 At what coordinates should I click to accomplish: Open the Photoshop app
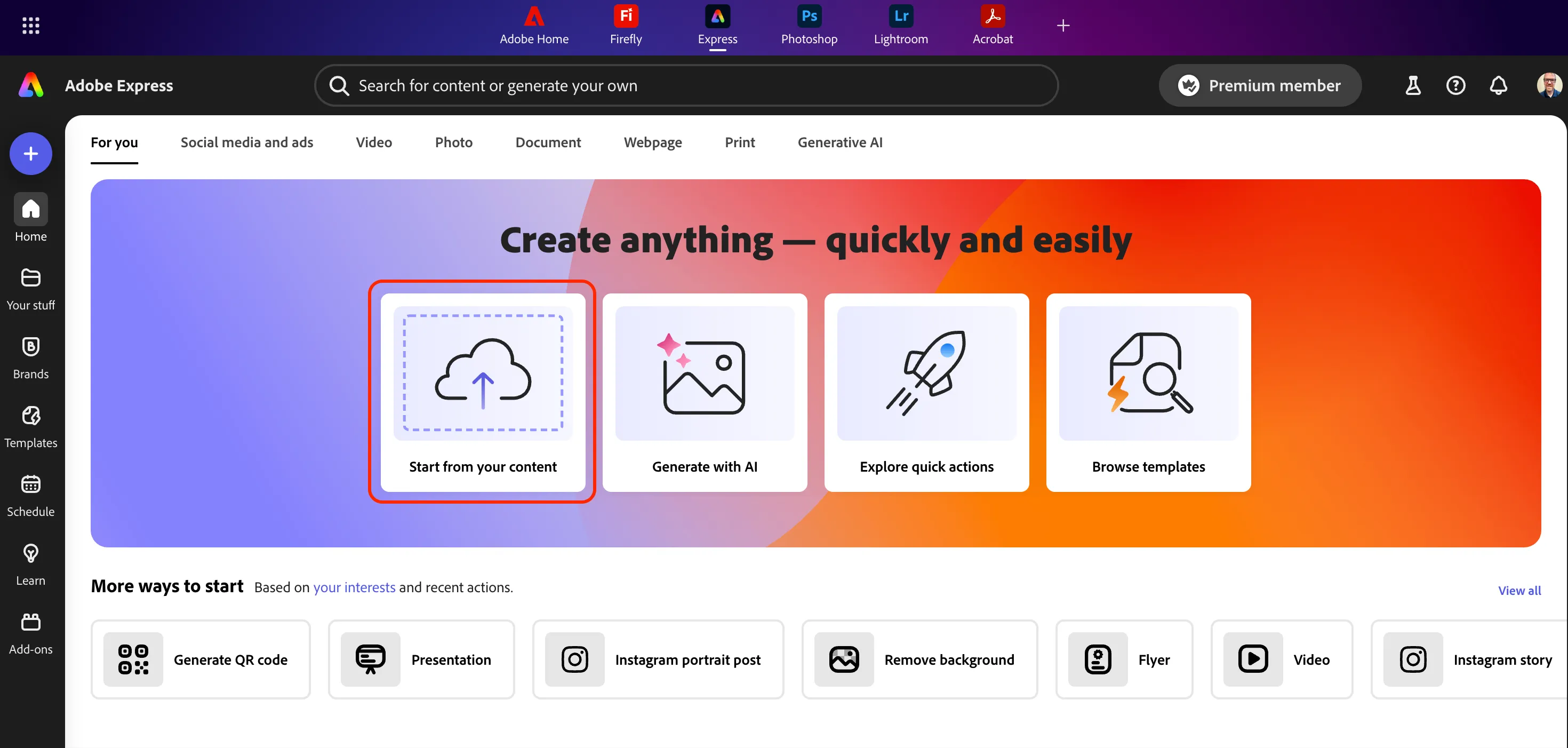(809, 26)
